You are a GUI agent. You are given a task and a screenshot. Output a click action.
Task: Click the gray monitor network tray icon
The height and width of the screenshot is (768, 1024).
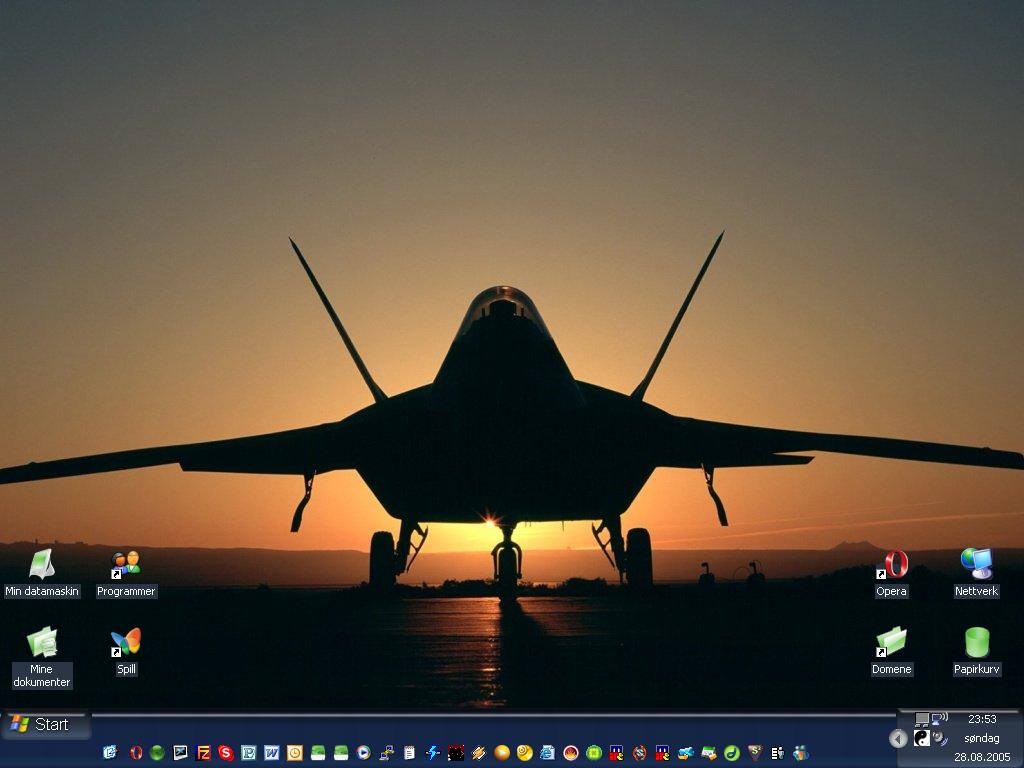point(921,719)
